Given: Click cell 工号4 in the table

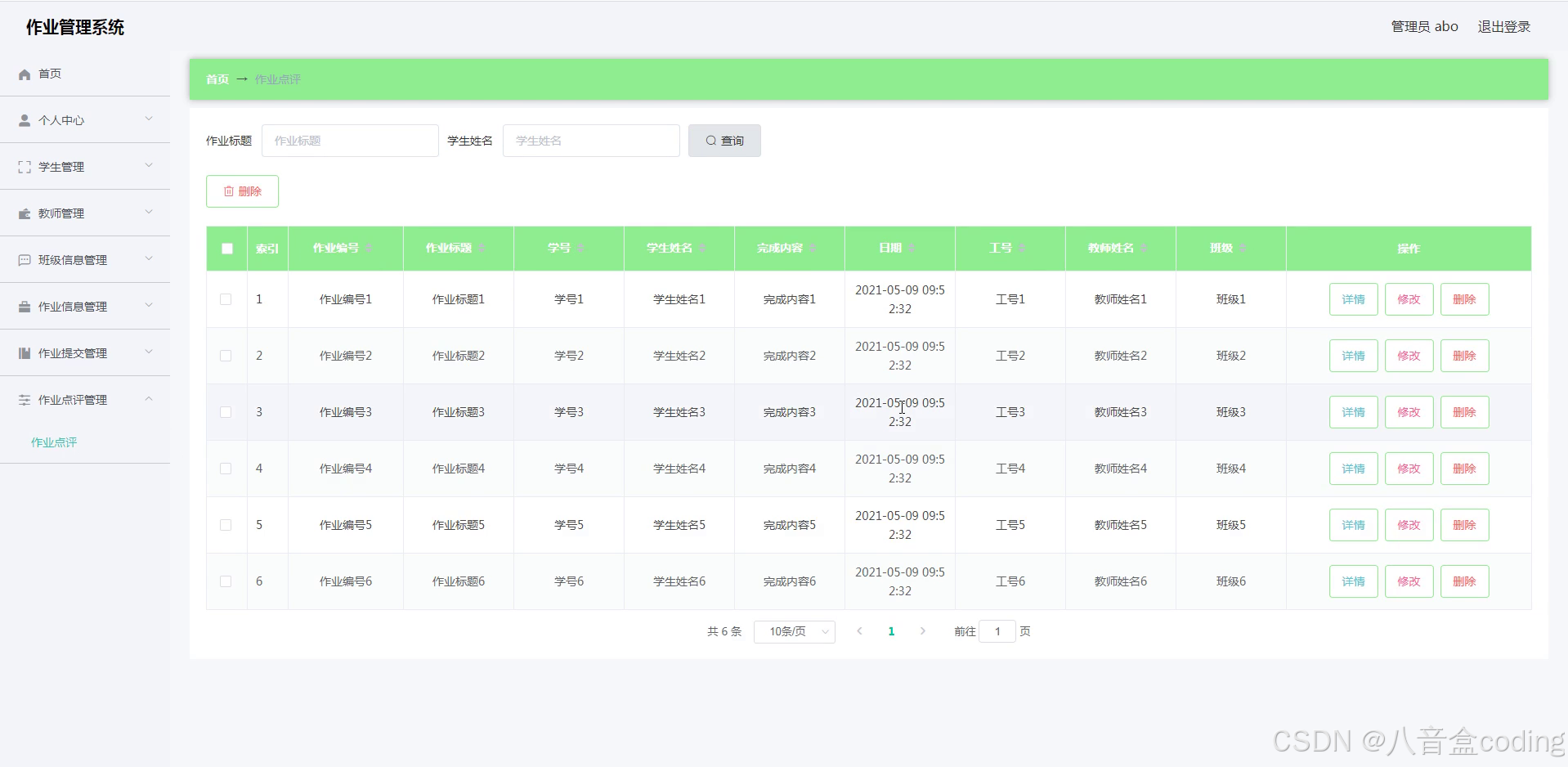Looking at the screenshot, I should tap(1010, 469).
